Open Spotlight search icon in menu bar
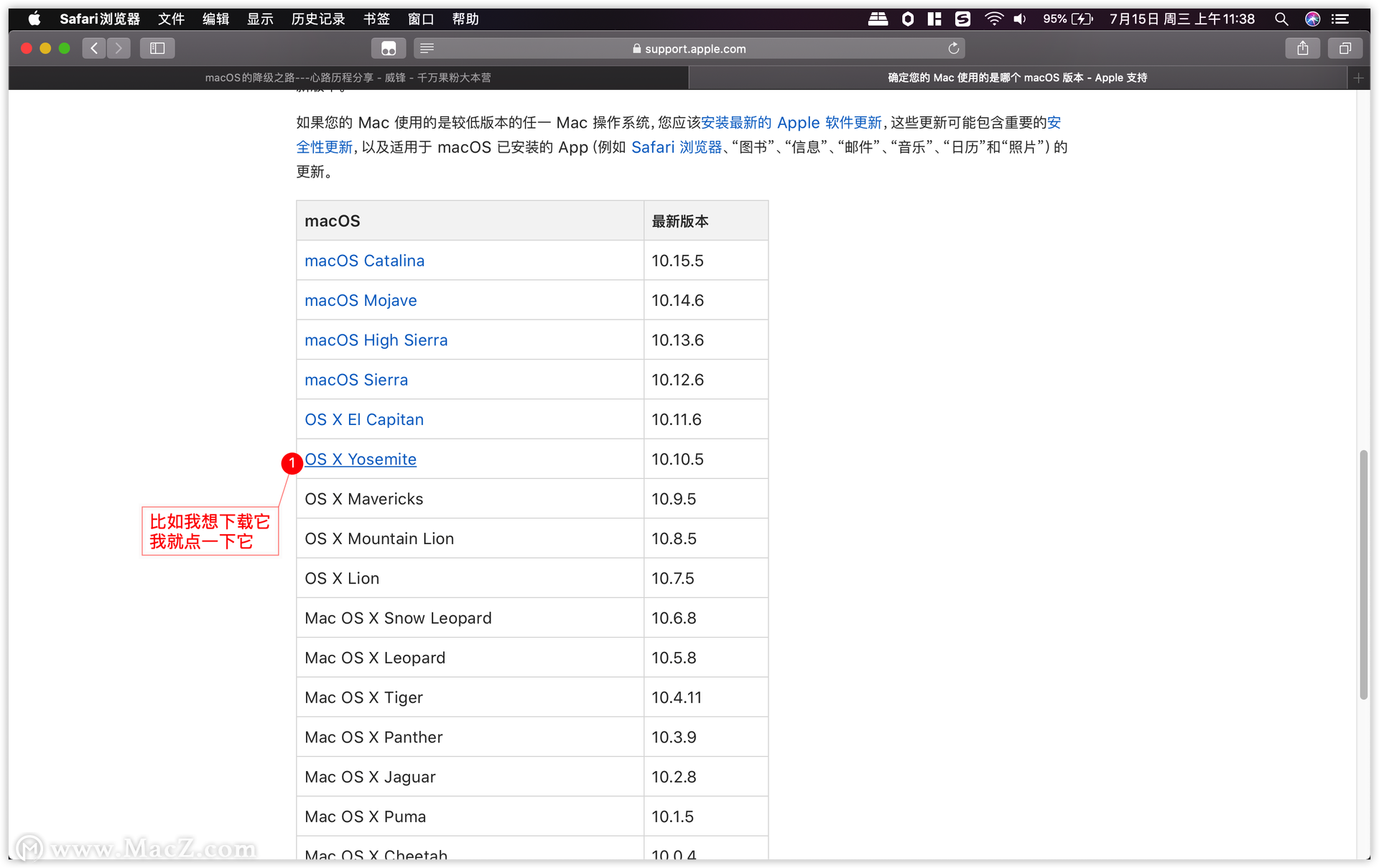This screenshot has height=868, width=1379. coord(1281,19)
